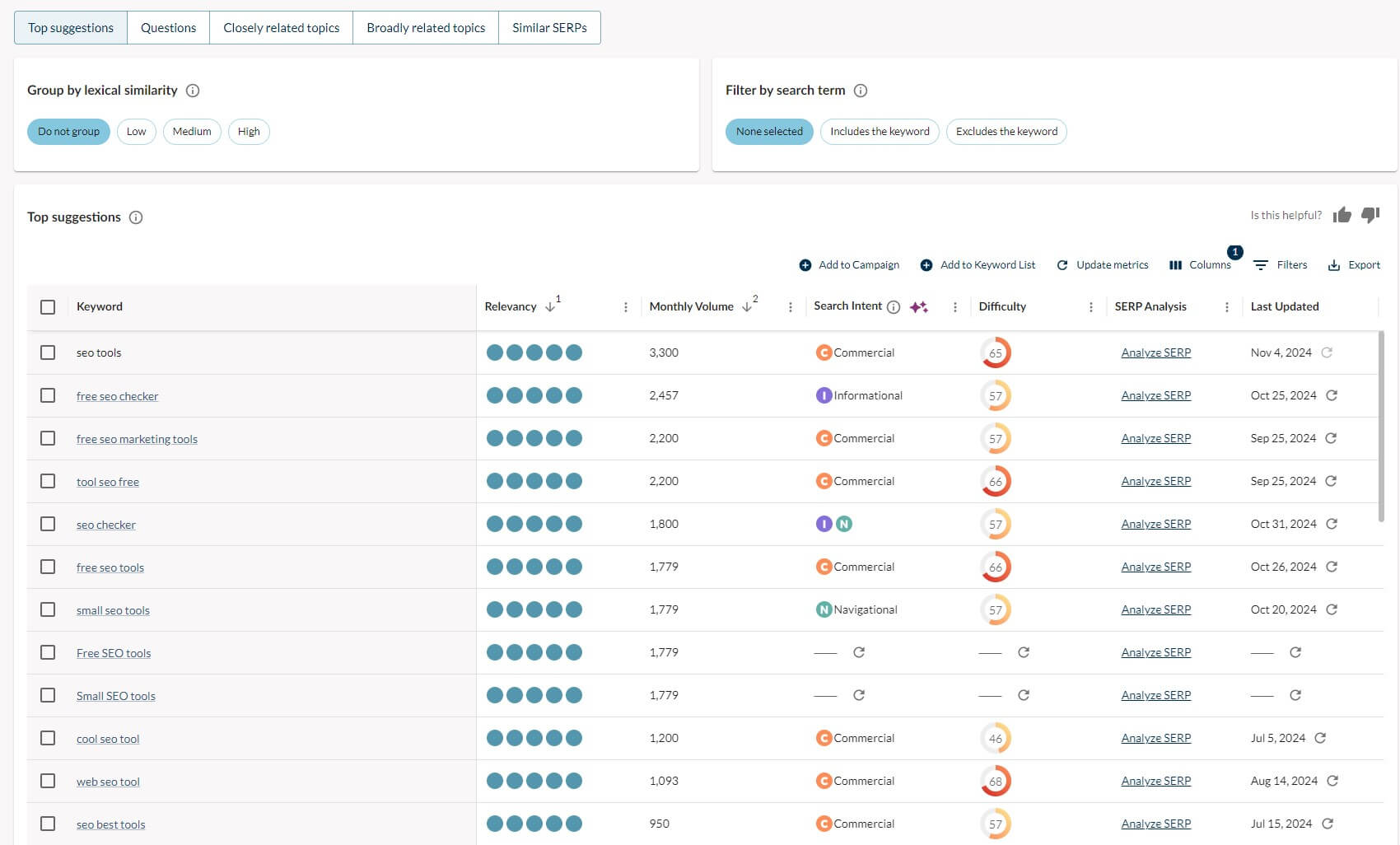Open the Similar SERPs tab
This screenshot has width=1400, height=845.
pyautogui.click(x=549, y=27)
